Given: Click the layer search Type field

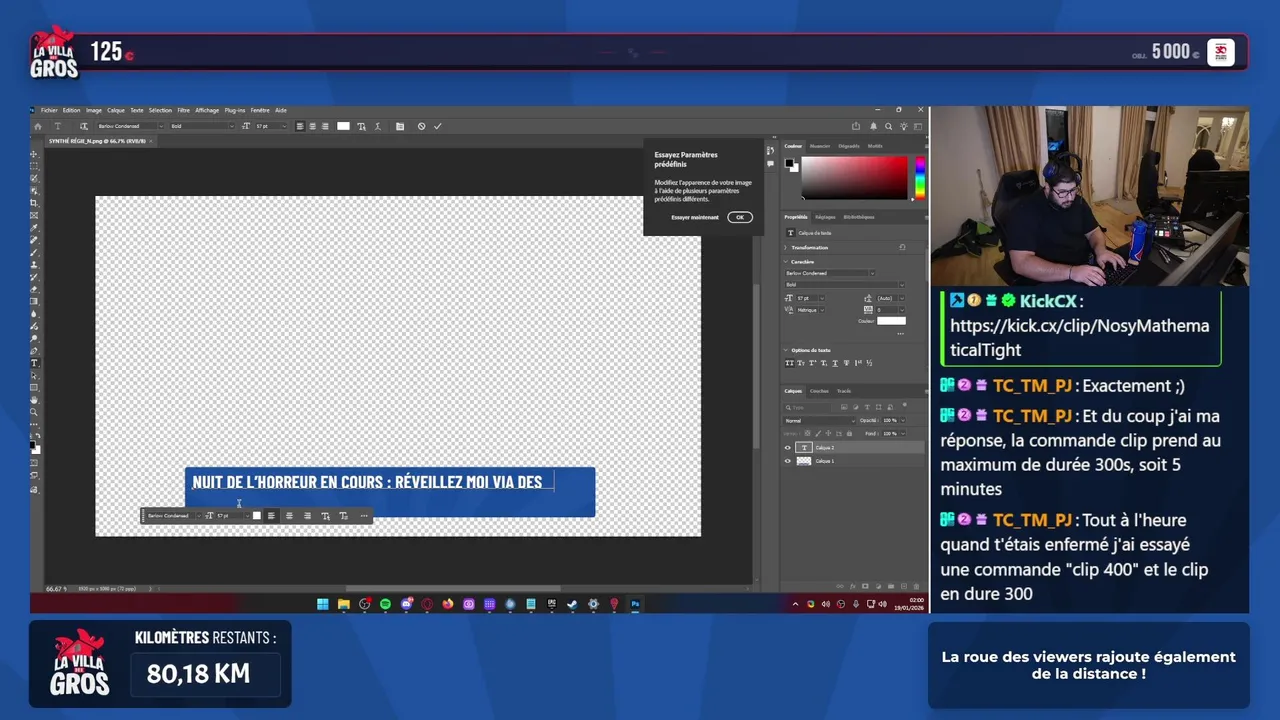Looking at the screenshot, I should coord(808,408).
